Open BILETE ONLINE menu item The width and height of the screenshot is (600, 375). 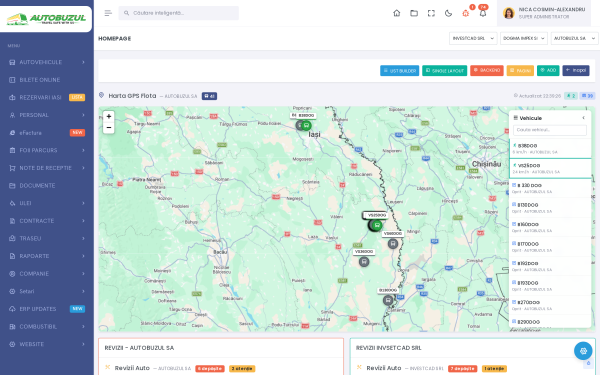(x=47, y=80)
